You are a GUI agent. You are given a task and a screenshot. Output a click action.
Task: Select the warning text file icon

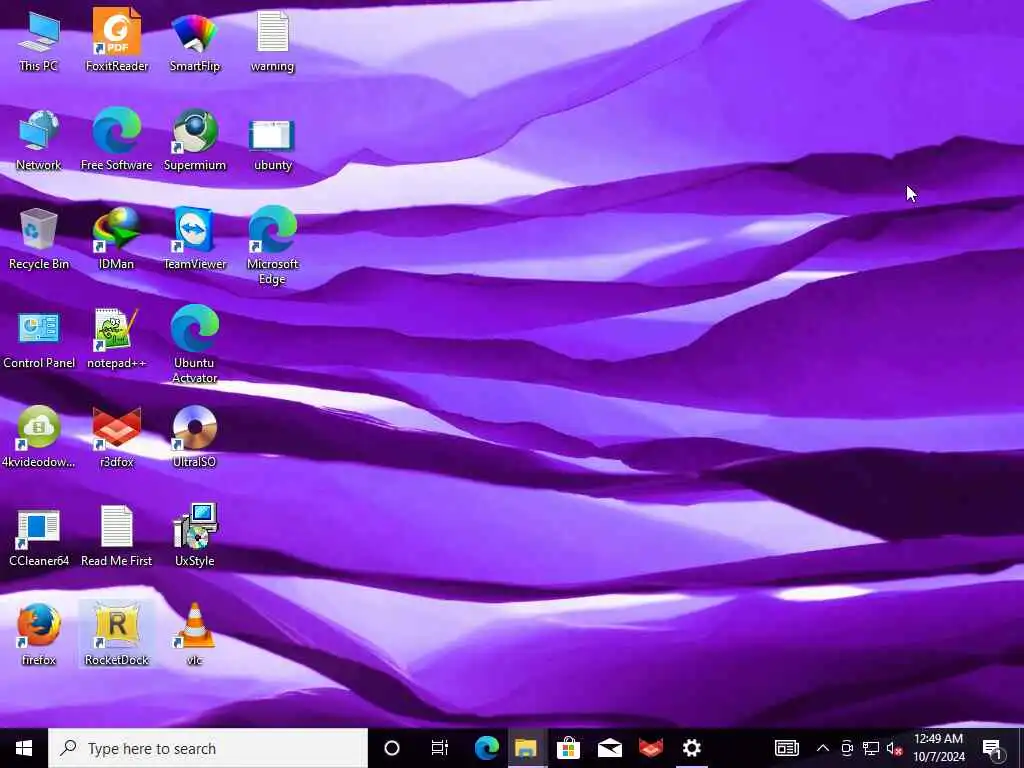coord(272,40)
